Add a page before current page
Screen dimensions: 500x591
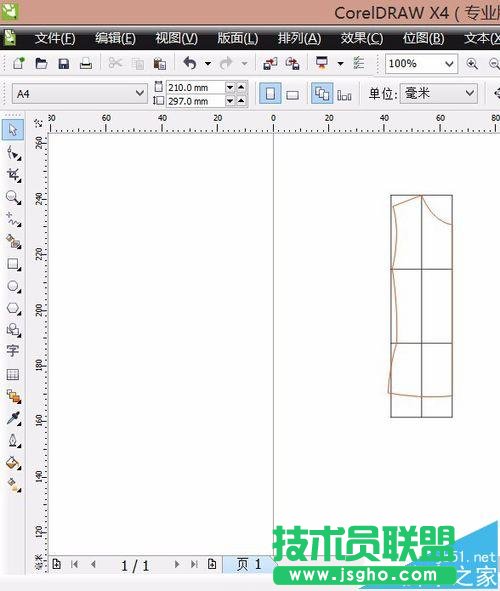57,564
